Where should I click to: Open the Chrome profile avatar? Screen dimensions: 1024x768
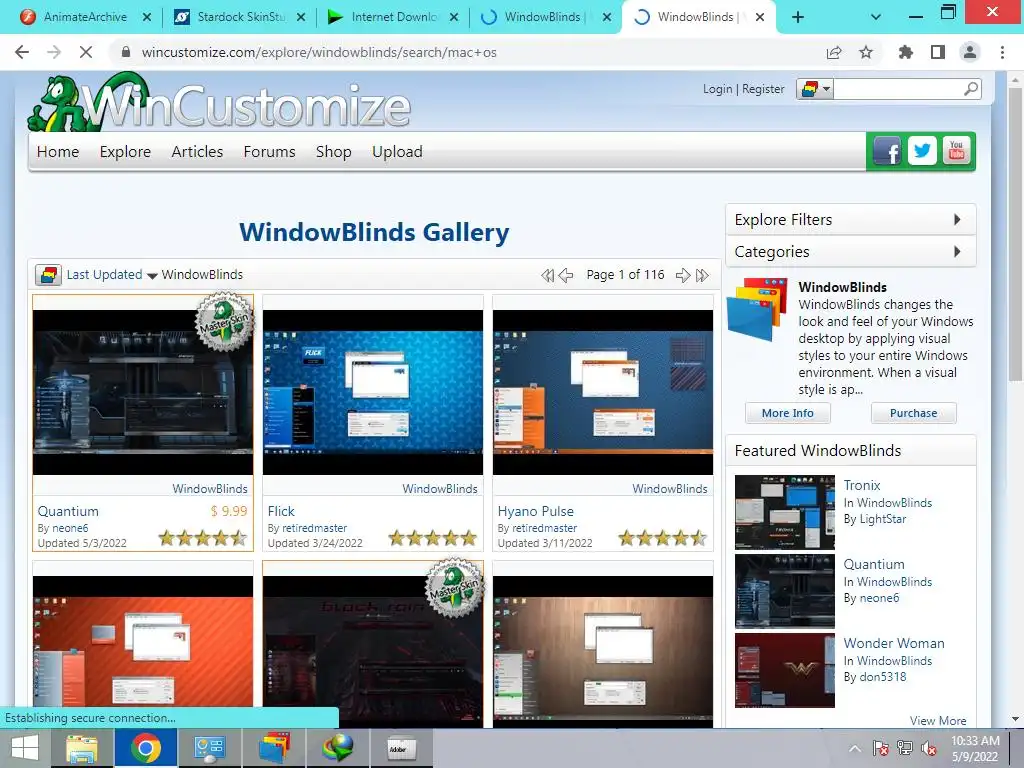(x=970, y=52)
